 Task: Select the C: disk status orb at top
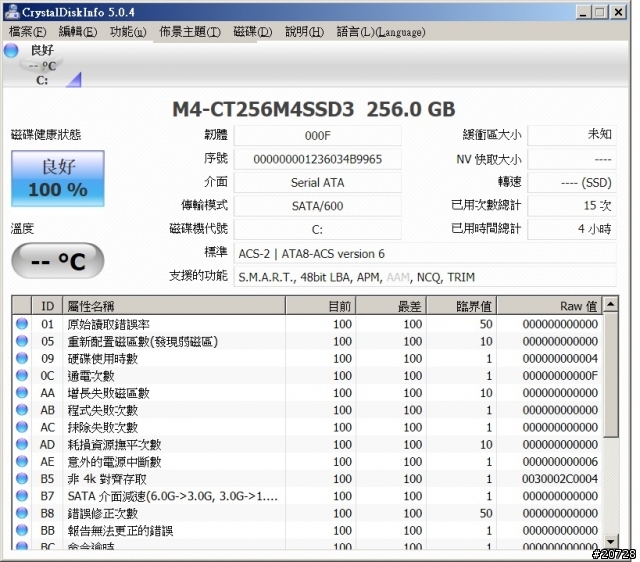click(x=11, y=51)
